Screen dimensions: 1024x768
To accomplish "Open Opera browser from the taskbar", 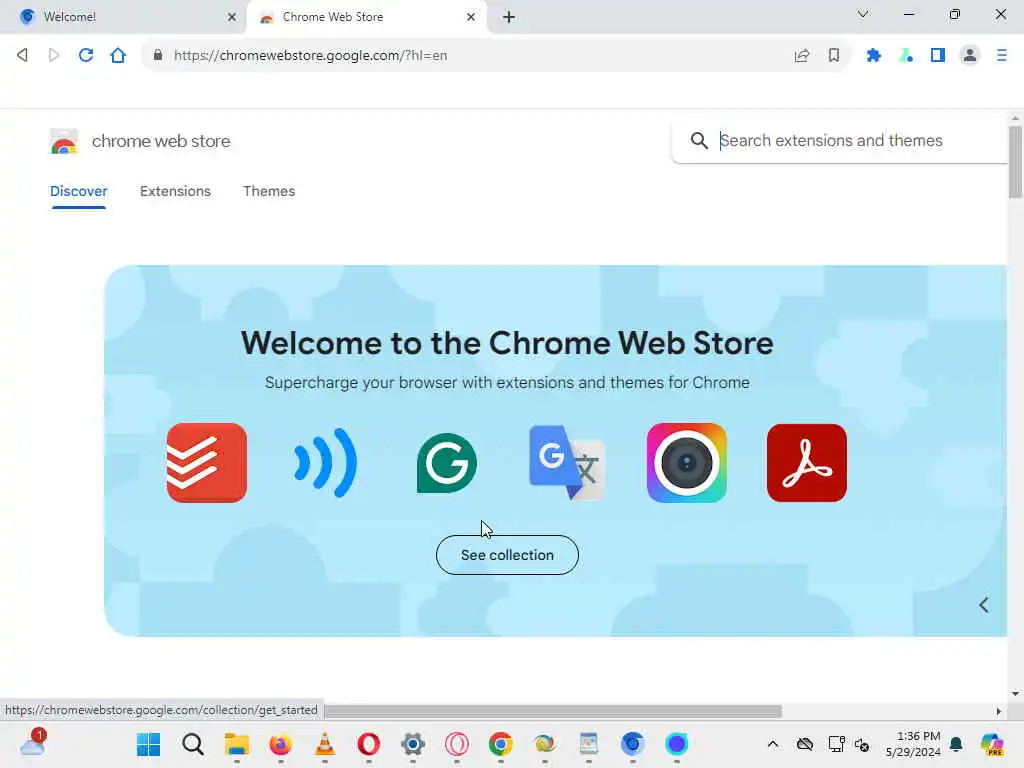I will 369,744.
